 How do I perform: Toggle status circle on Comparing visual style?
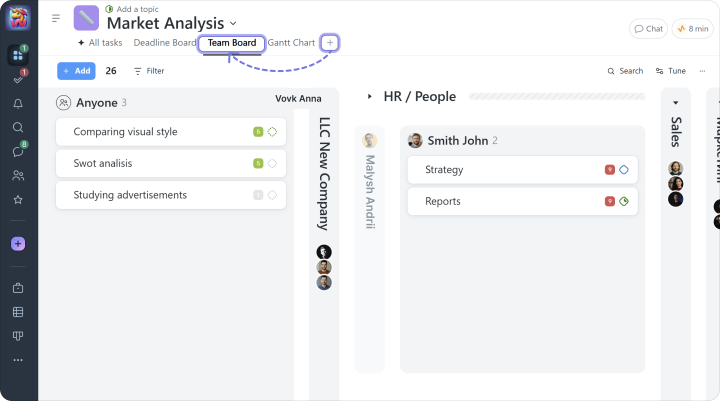point(272,132)
